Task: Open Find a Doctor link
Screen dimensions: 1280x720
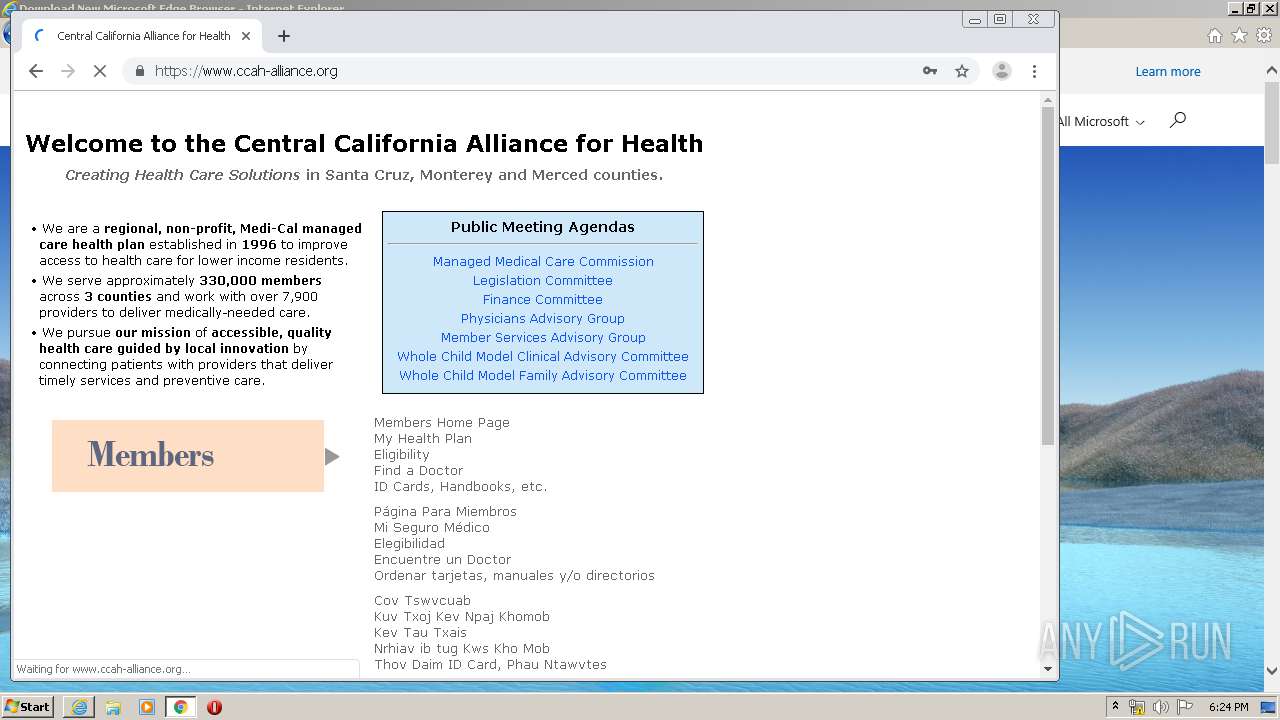Action: 419,471
